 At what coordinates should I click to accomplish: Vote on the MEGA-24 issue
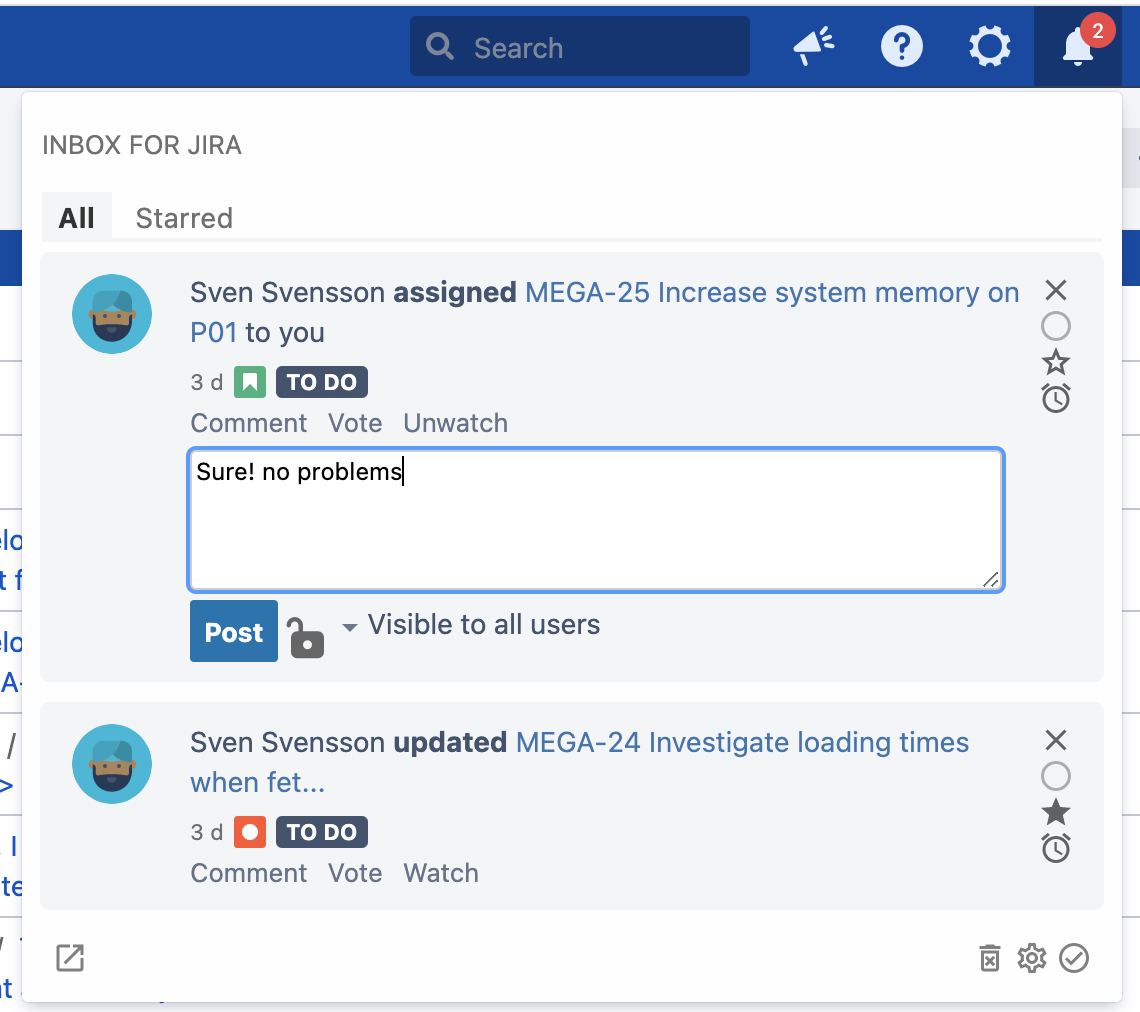pos(355,873)
